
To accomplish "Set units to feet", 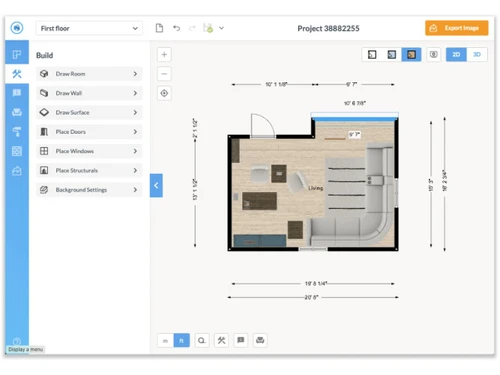I will click(182, 340).
